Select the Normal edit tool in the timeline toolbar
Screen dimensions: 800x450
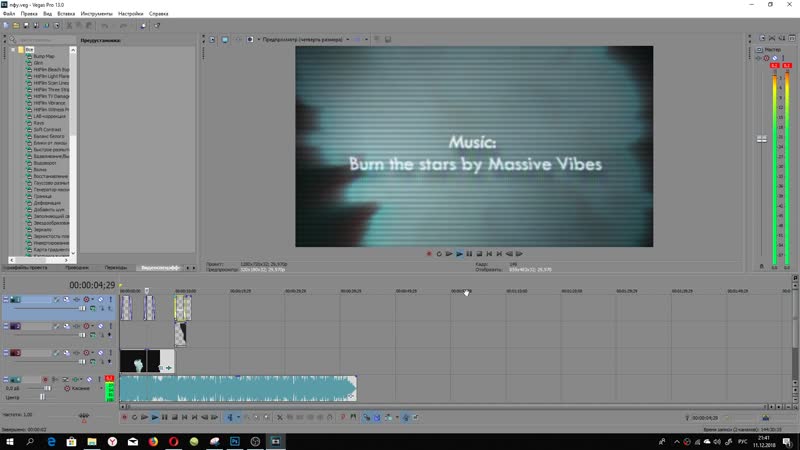230,417
